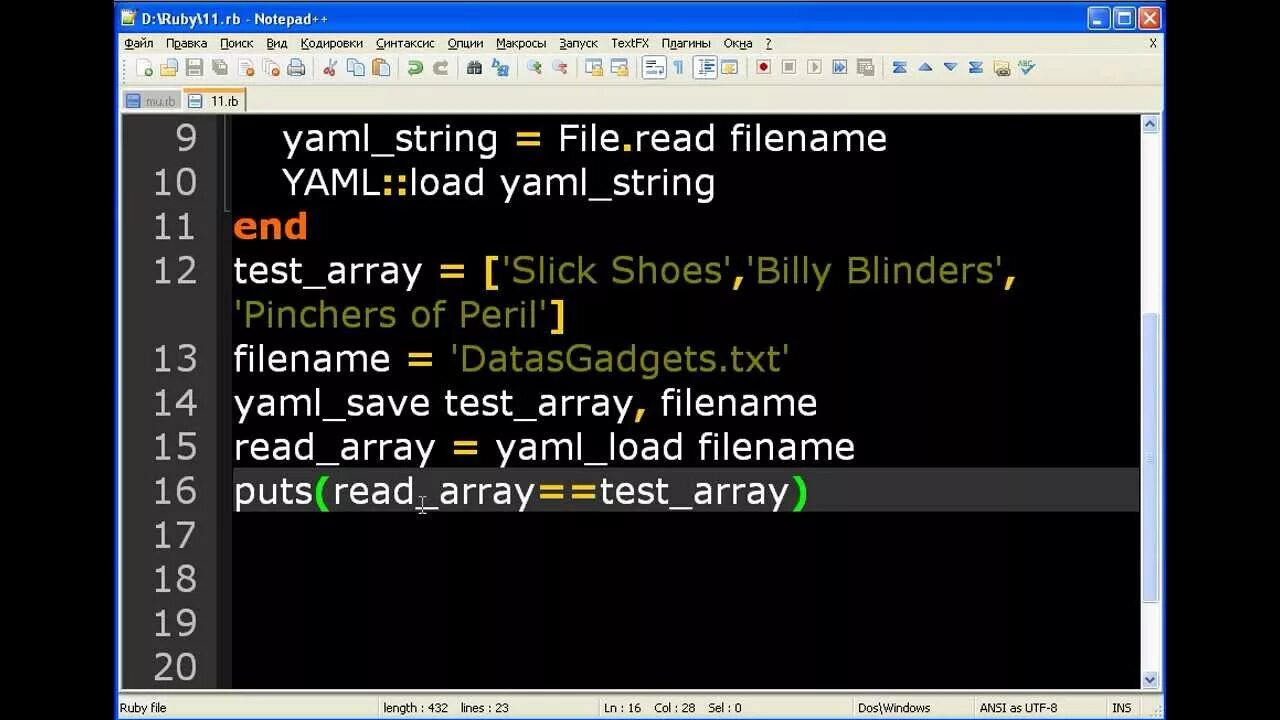Screen dimensions: 1280x720
Task: Click the Open file folder icon
Action: click(169, 68)
